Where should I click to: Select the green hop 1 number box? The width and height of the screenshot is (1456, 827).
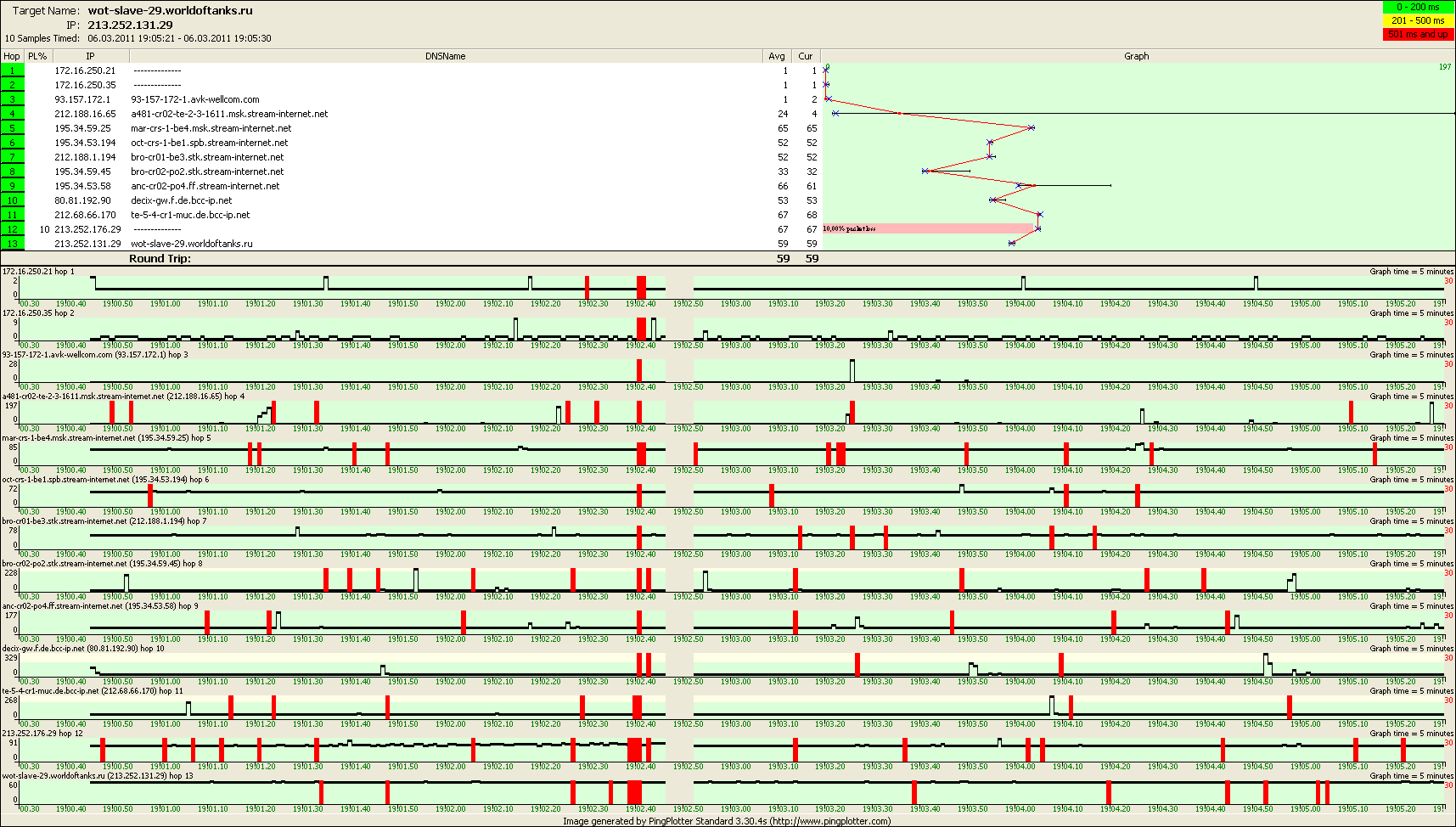[13, 70]
